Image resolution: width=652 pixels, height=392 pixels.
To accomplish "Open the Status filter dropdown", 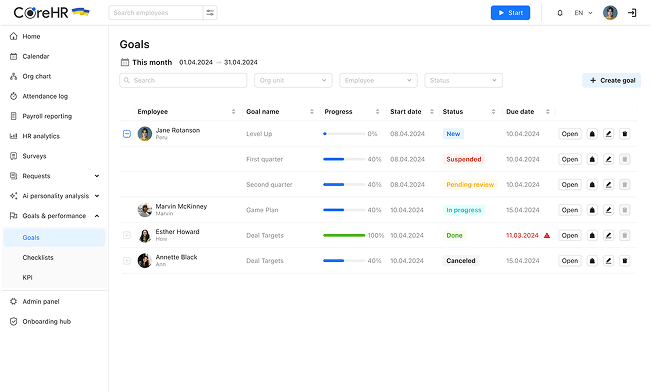I will point(463,80).
